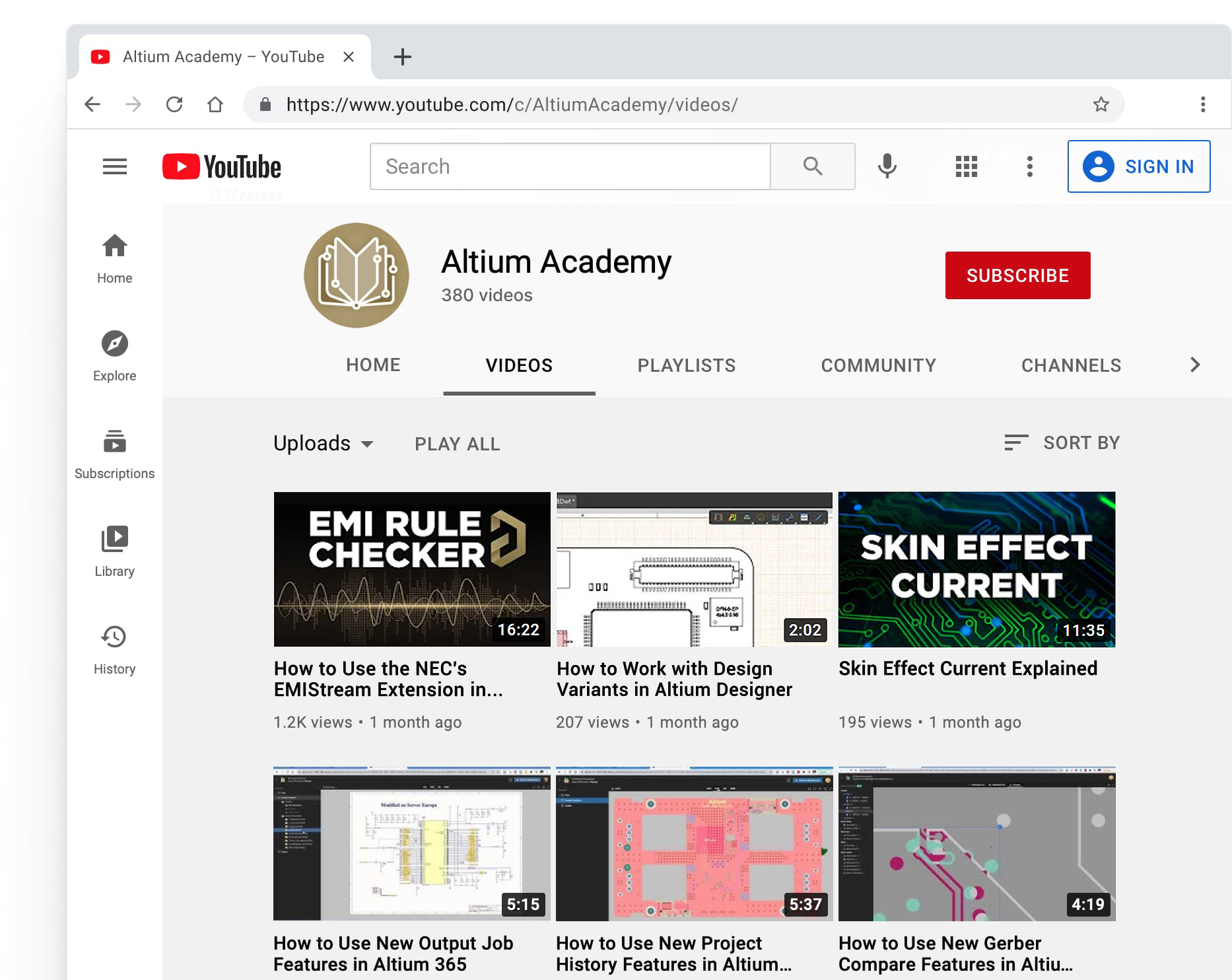This screenshot has height=980, width=1232.
Task: Bookmark the page with star icon
Action: (1101, 104)
